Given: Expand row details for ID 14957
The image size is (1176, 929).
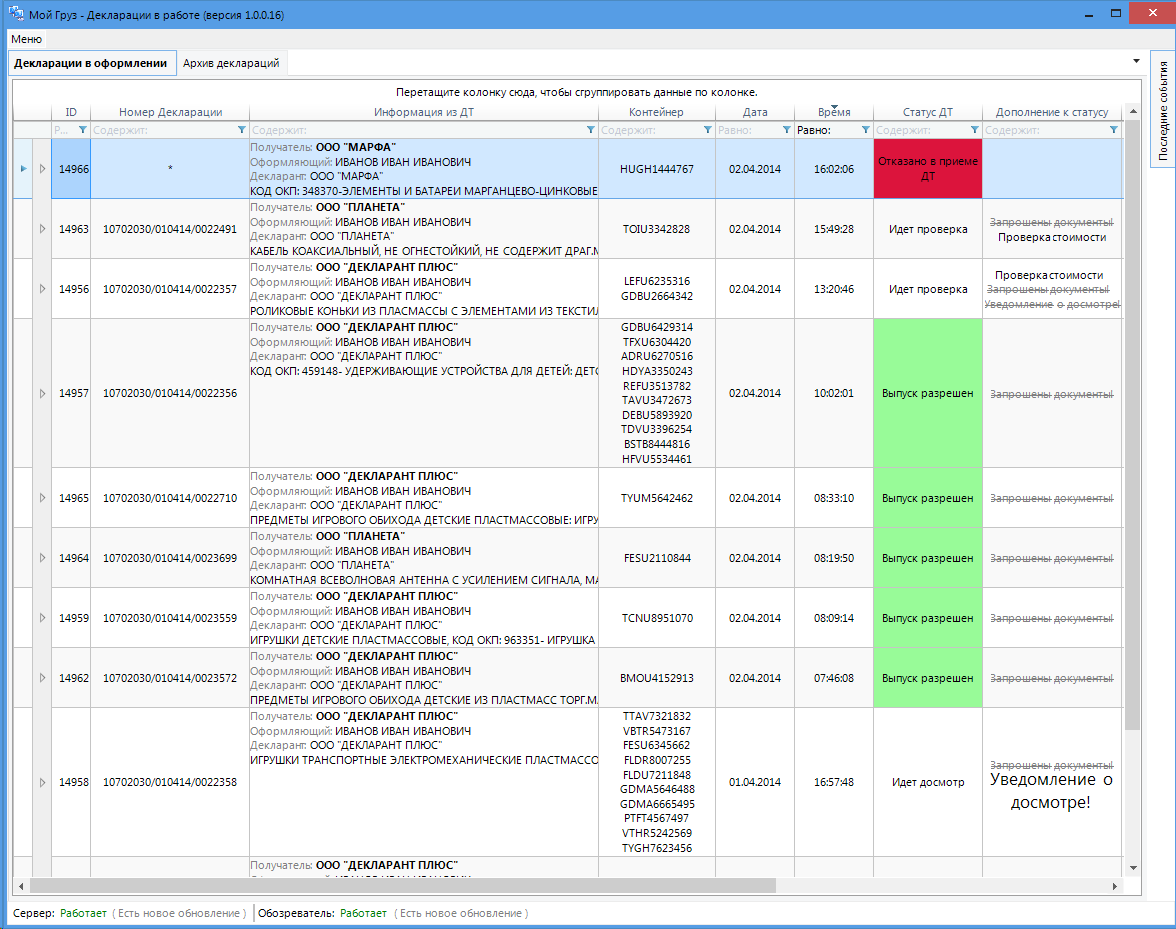Looking at the screenshot, I should pos(42,393).
